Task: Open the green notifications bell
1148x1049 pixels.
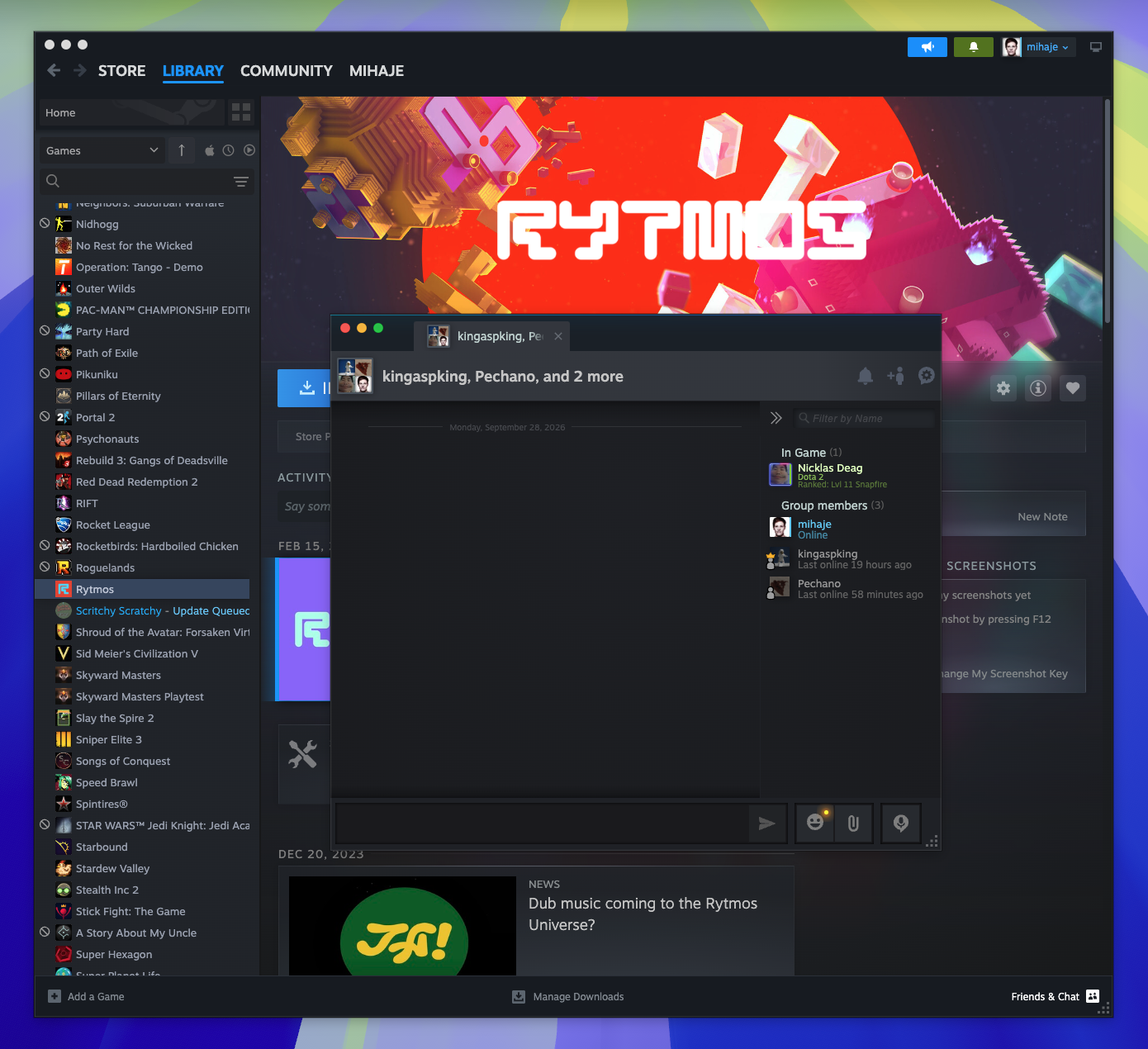Action: (974, 47)
